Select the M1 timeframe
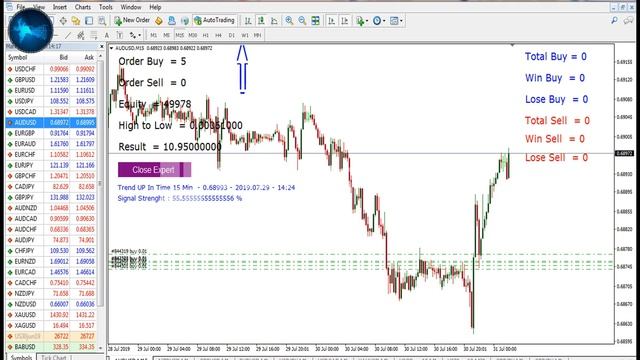Image resolution: width=640 pixels, height=360 pixels. 153,36
